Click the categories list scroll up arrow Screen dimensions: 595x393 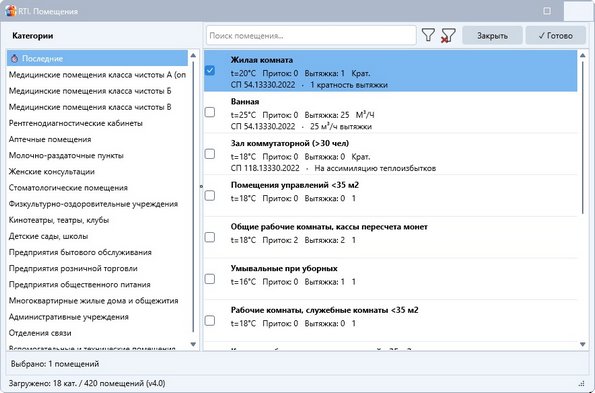[193, 55]
